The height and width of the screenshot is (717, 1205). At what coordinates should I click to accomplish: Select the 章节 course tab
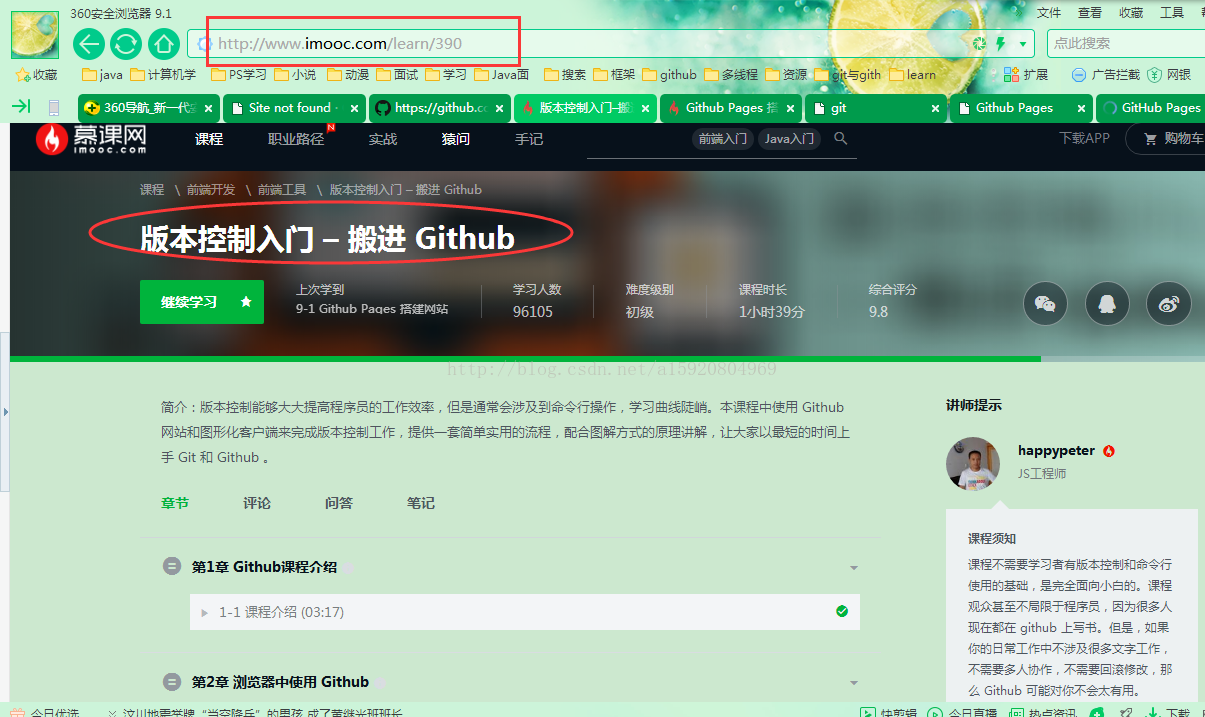pyautogui.click(x=175, y=503)
